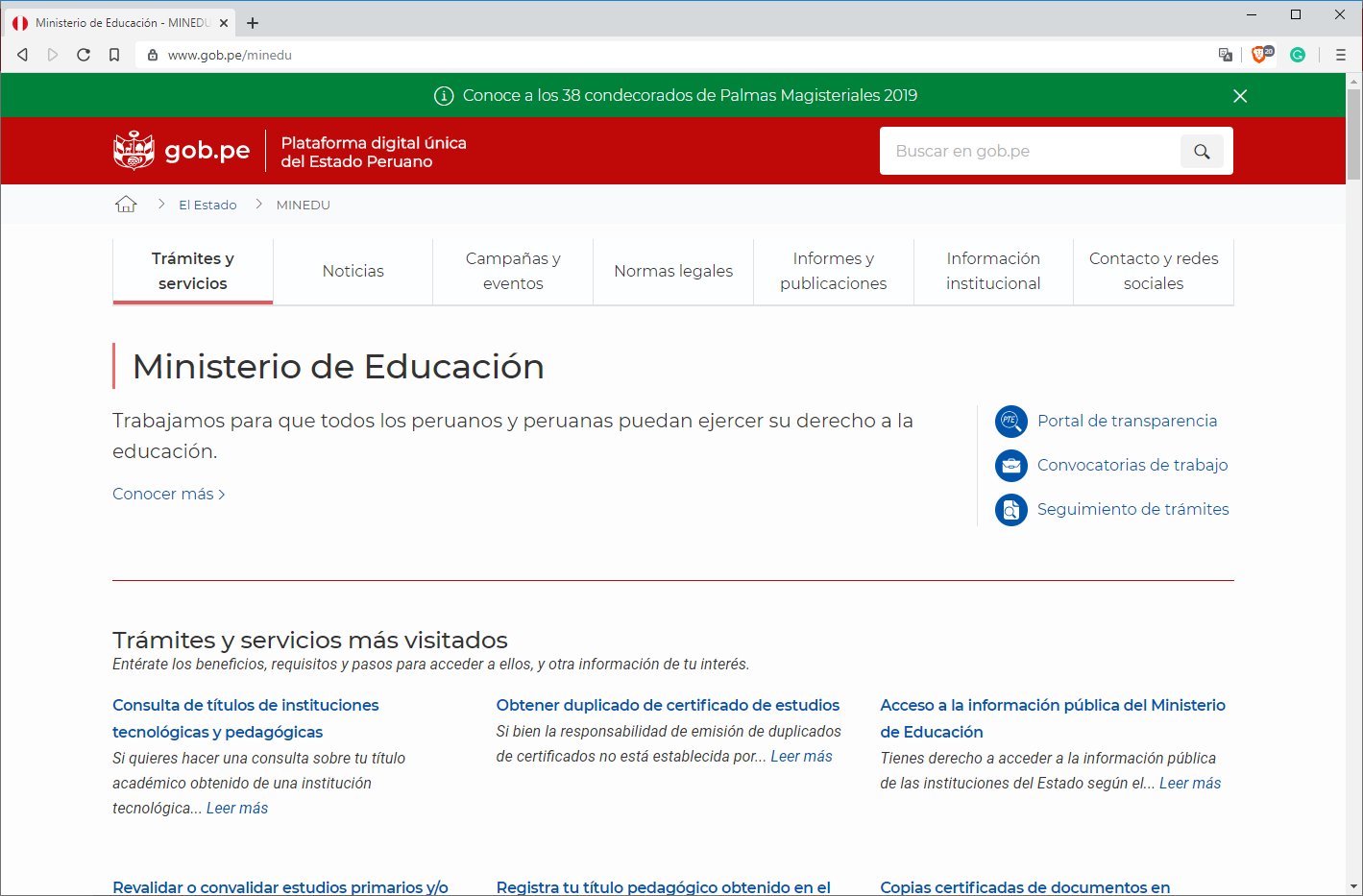Click the Plataforma digital única del Estado text
Viewport: 1363px width, 896px height.
click(374, 152)
